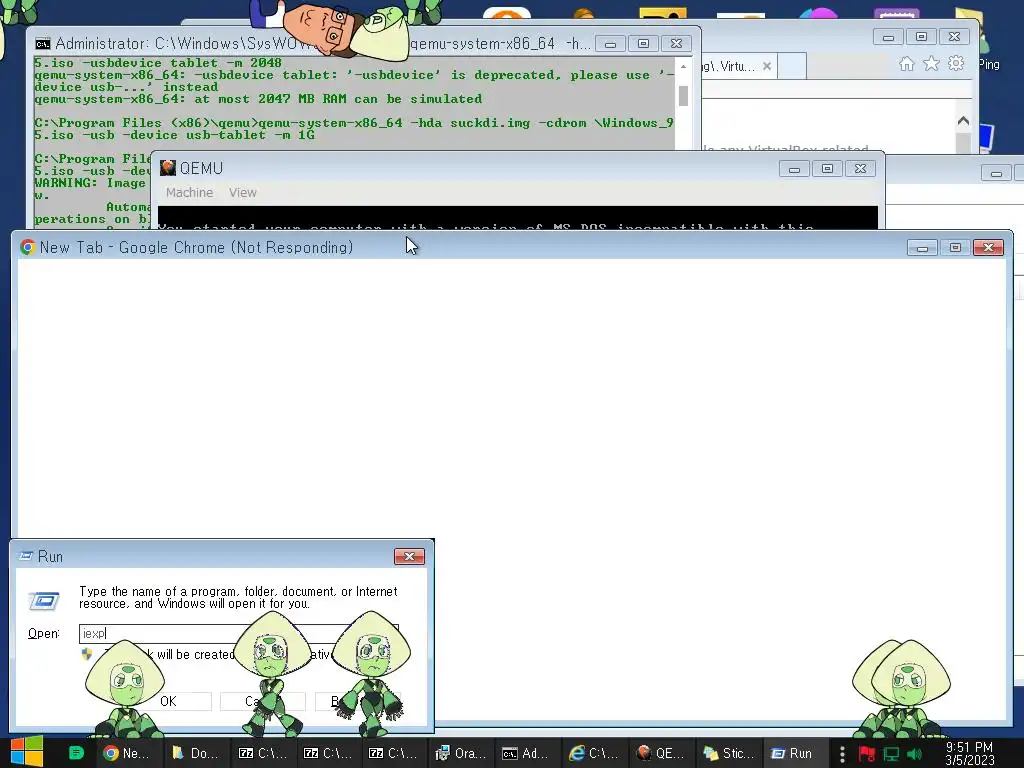Click the network monitor tray icon
The width and height of the screenshot is (1024, 768).
[x=891, y=754]
